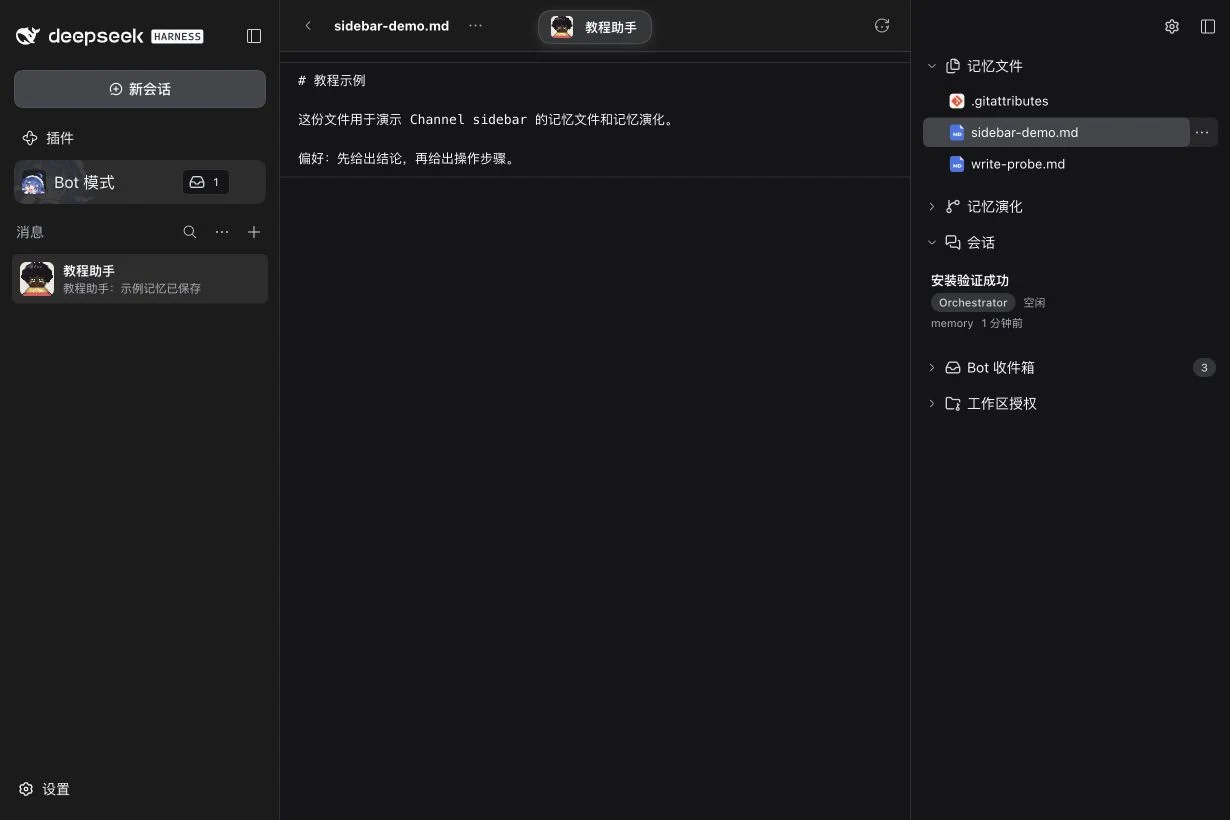Open the 消息 more options ellipsis

222,232
